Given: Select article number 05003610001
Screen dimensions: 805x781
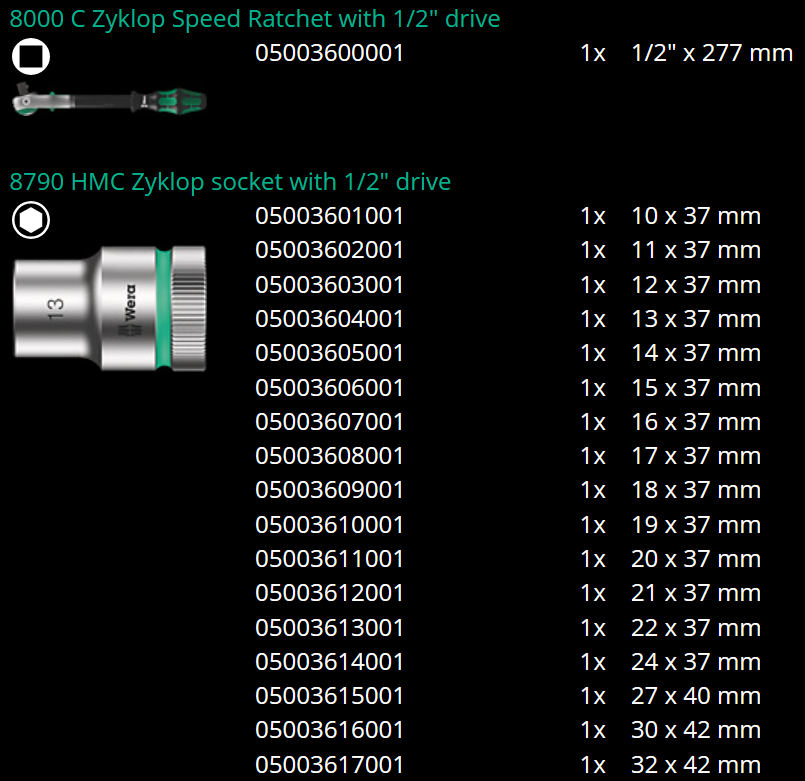Looking at the screenshot, I should [x=329, y=525].
